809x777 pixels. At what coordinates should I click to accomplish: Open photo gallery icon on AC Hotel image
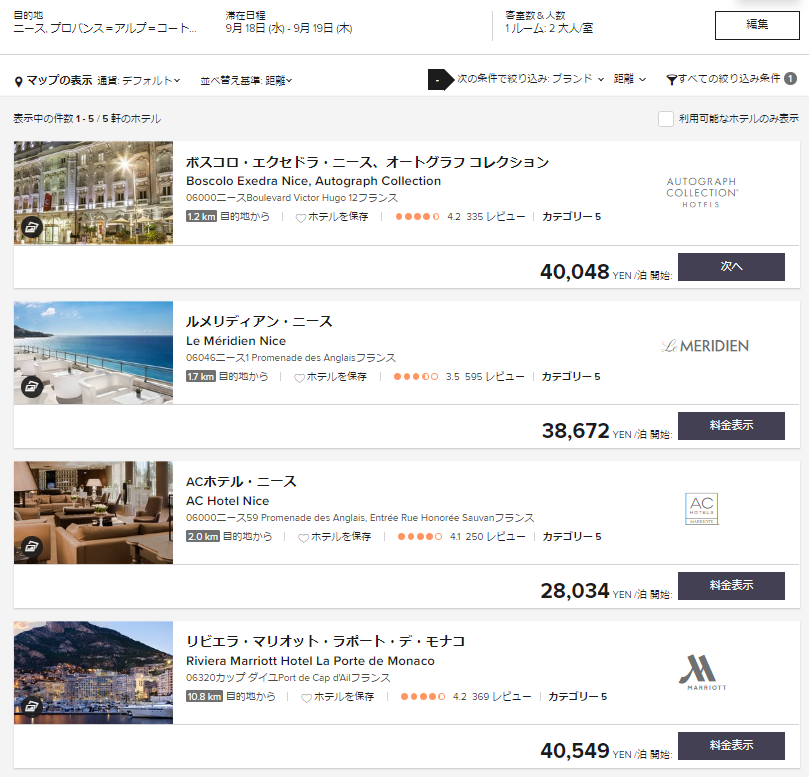coord(32,546)
